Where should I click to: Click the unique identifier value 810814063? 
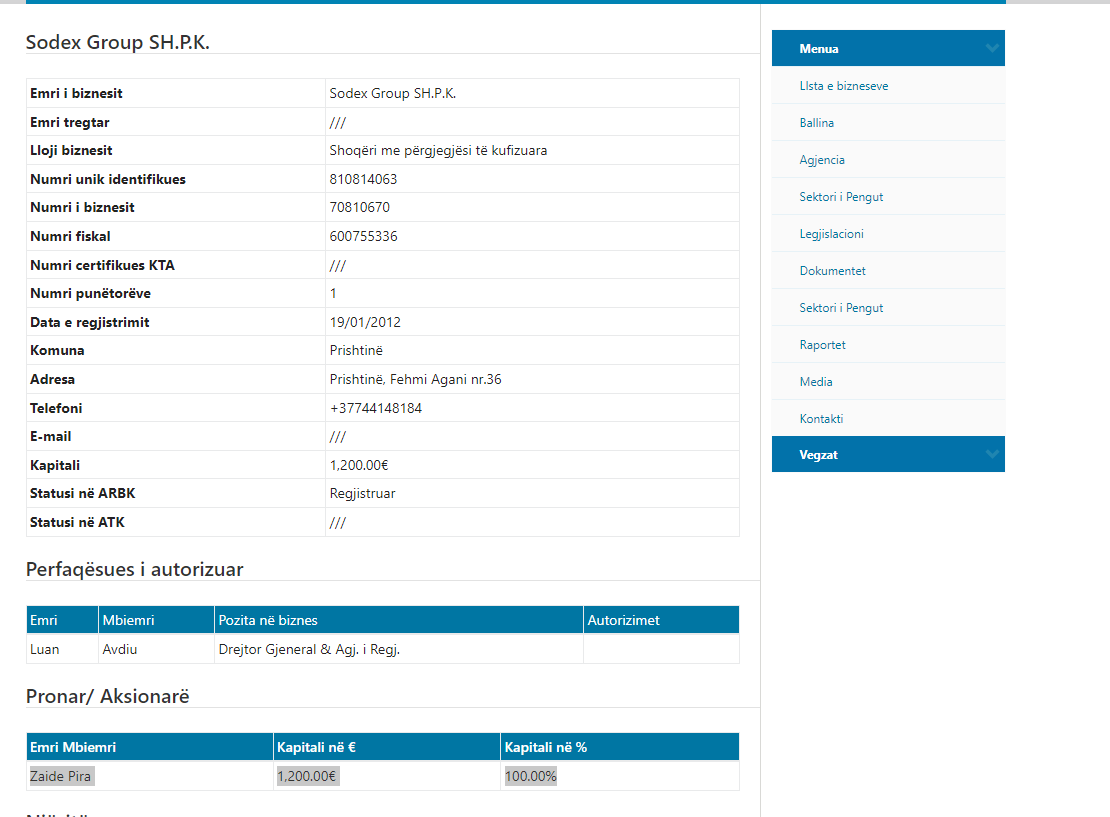[x=363, y=179]
